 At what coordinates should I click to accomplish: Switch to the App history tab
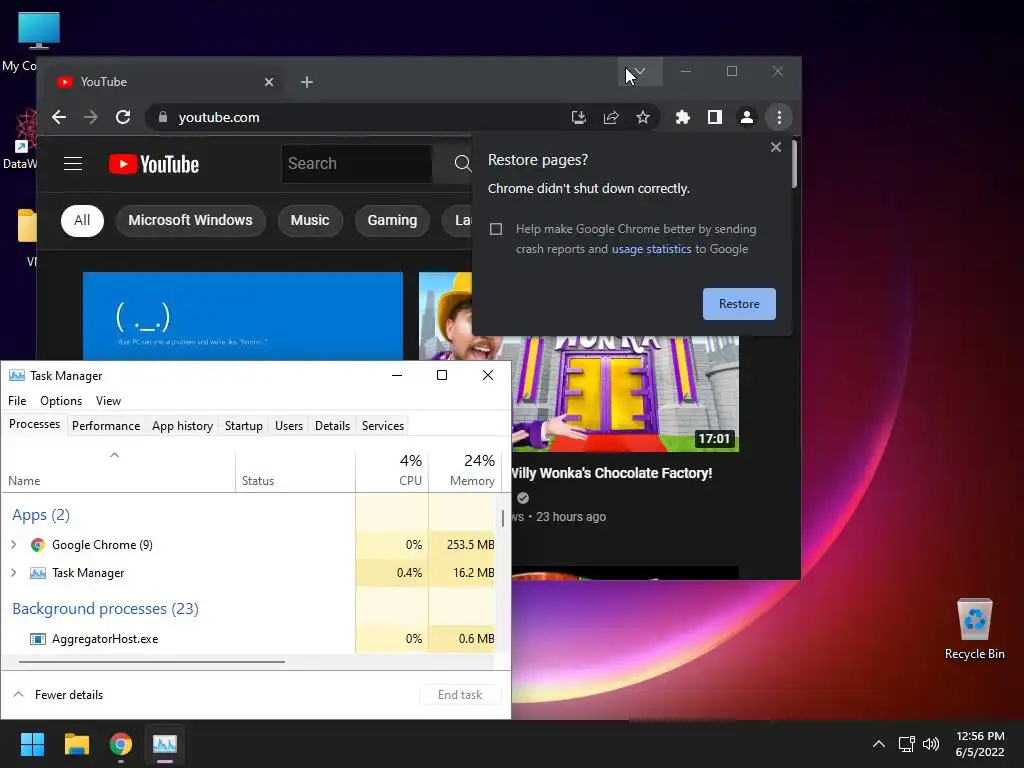[x=182, y=426]
